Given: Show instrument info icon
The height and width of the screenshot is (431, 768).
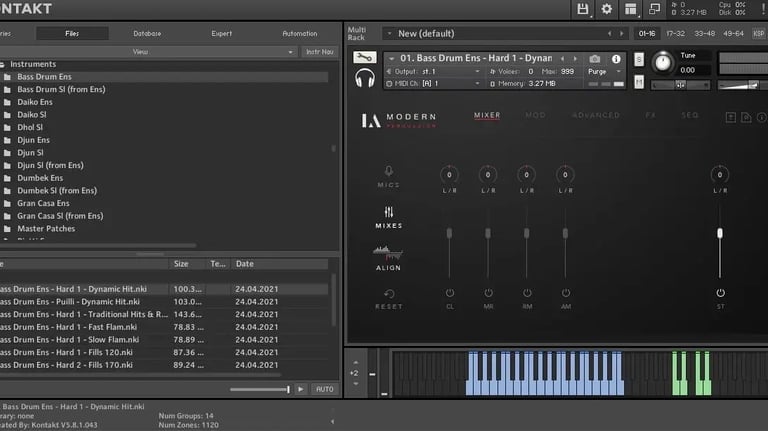Looking at the screenshot, I should coord(616,59).
